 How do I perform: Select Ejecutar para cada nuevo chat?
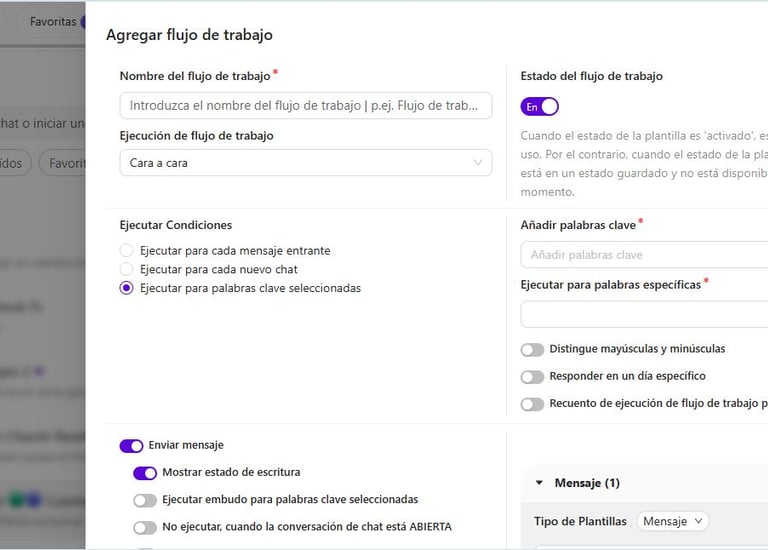coord(126,269)
